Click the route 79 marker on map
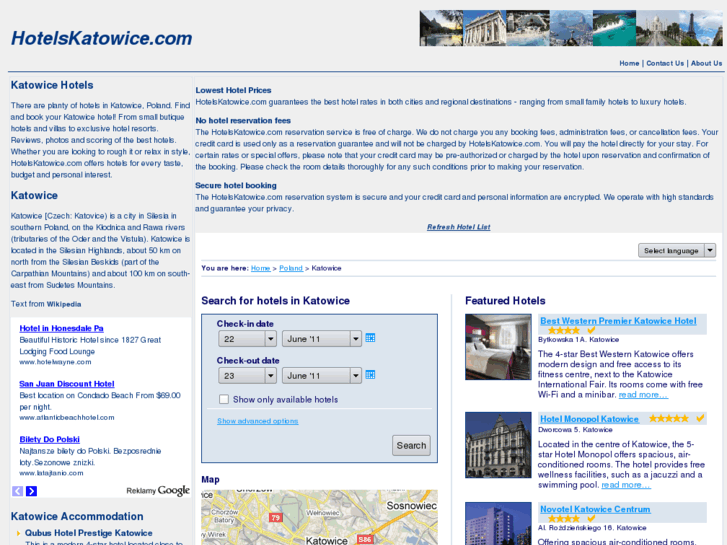Image resolution: width=727 pixels, height=545 pixels. (275, 517)
